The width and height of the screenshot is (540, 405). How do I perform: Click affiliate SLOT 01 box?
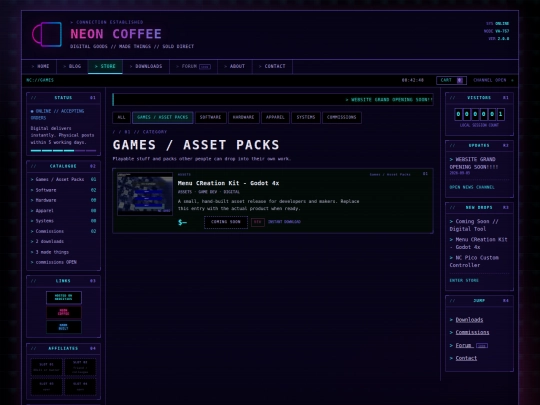point(46,367)
